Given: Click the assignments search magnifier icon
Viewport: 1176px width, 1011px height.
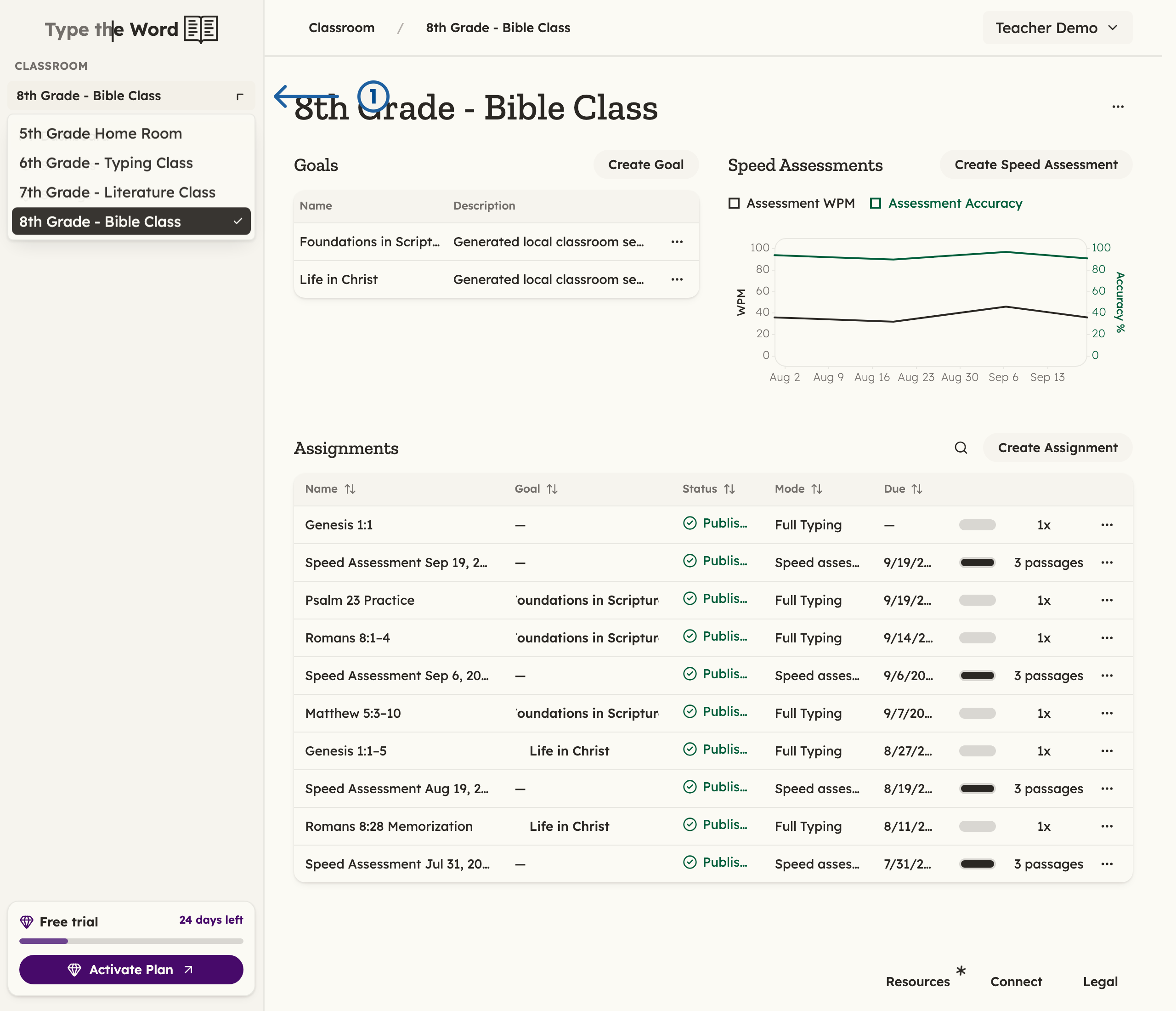Looking at the screenshot, I should click(961, 448).
